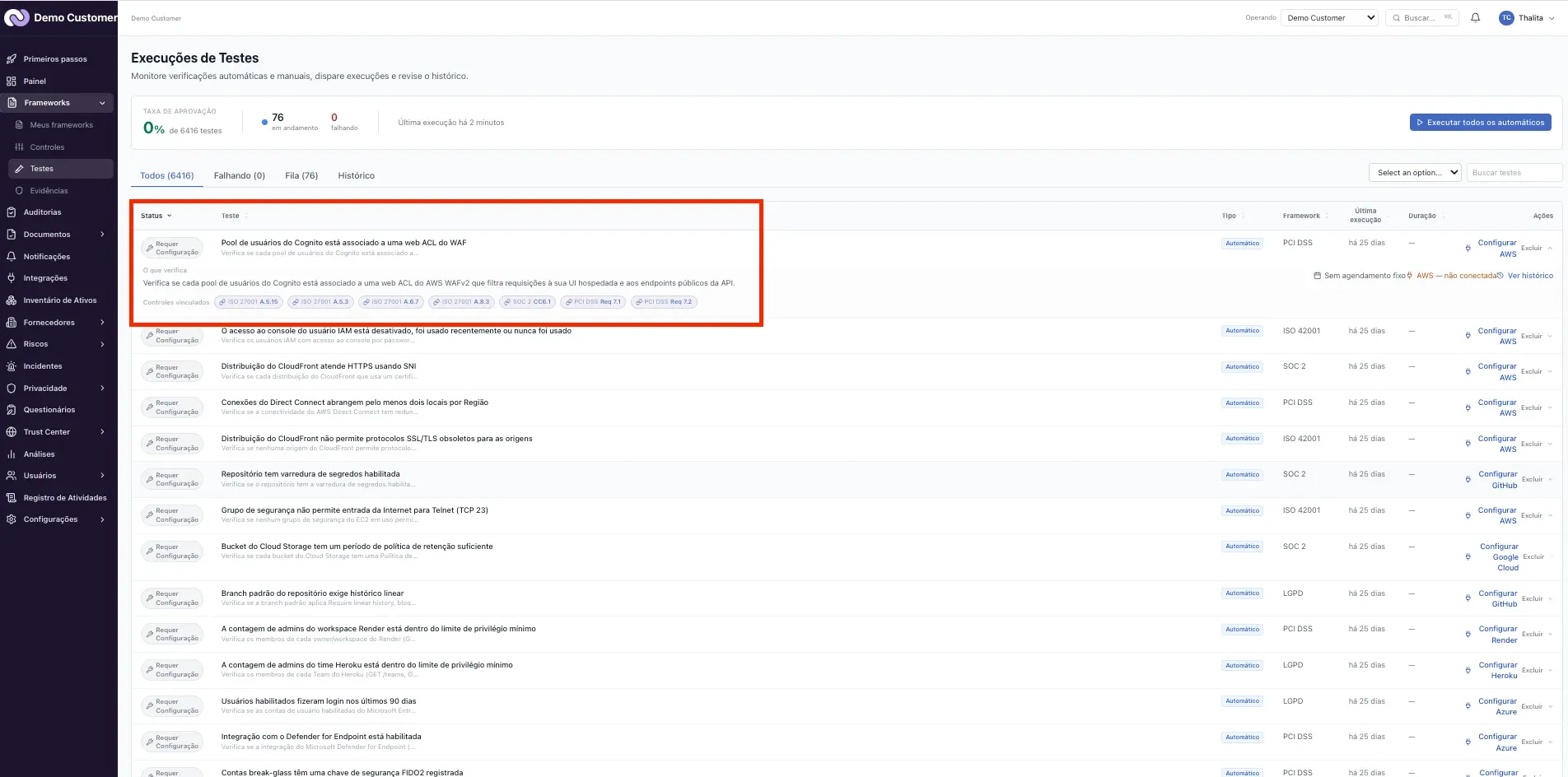Viewport: 1568px width, 777px height.
Task: Switch to the Fila (76) tab
Action: (301, 175)
